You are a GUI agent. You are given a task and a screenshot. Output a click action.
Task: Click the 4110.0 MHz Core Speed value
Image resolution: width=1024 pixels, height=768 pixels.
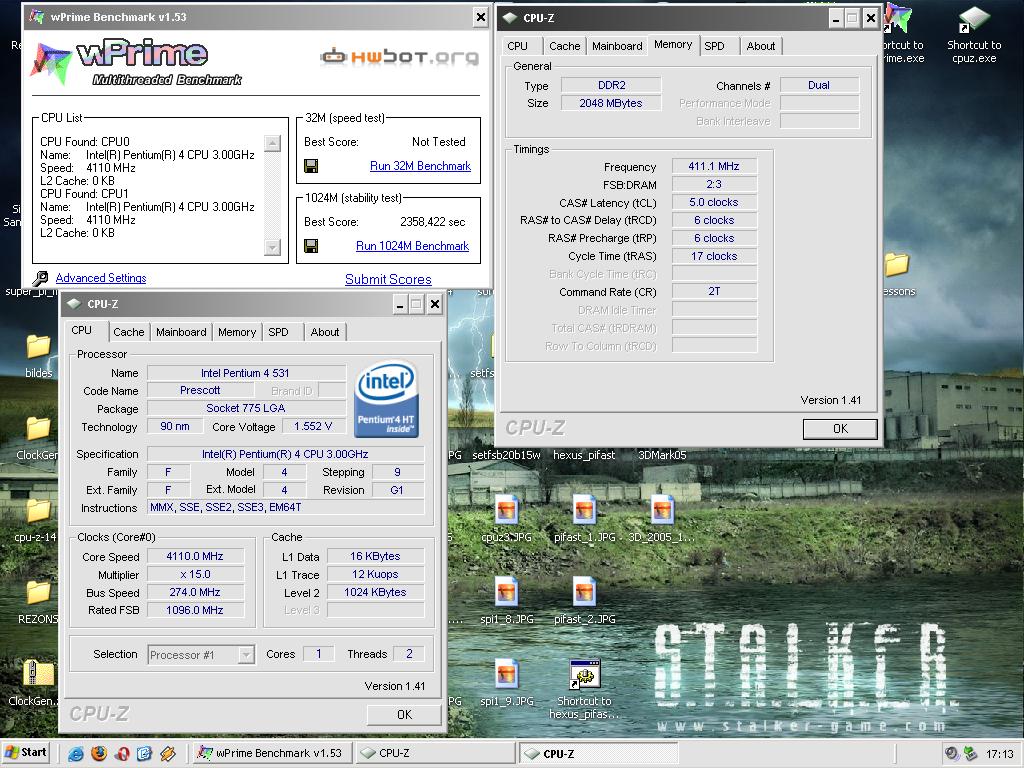coord(195,556)
